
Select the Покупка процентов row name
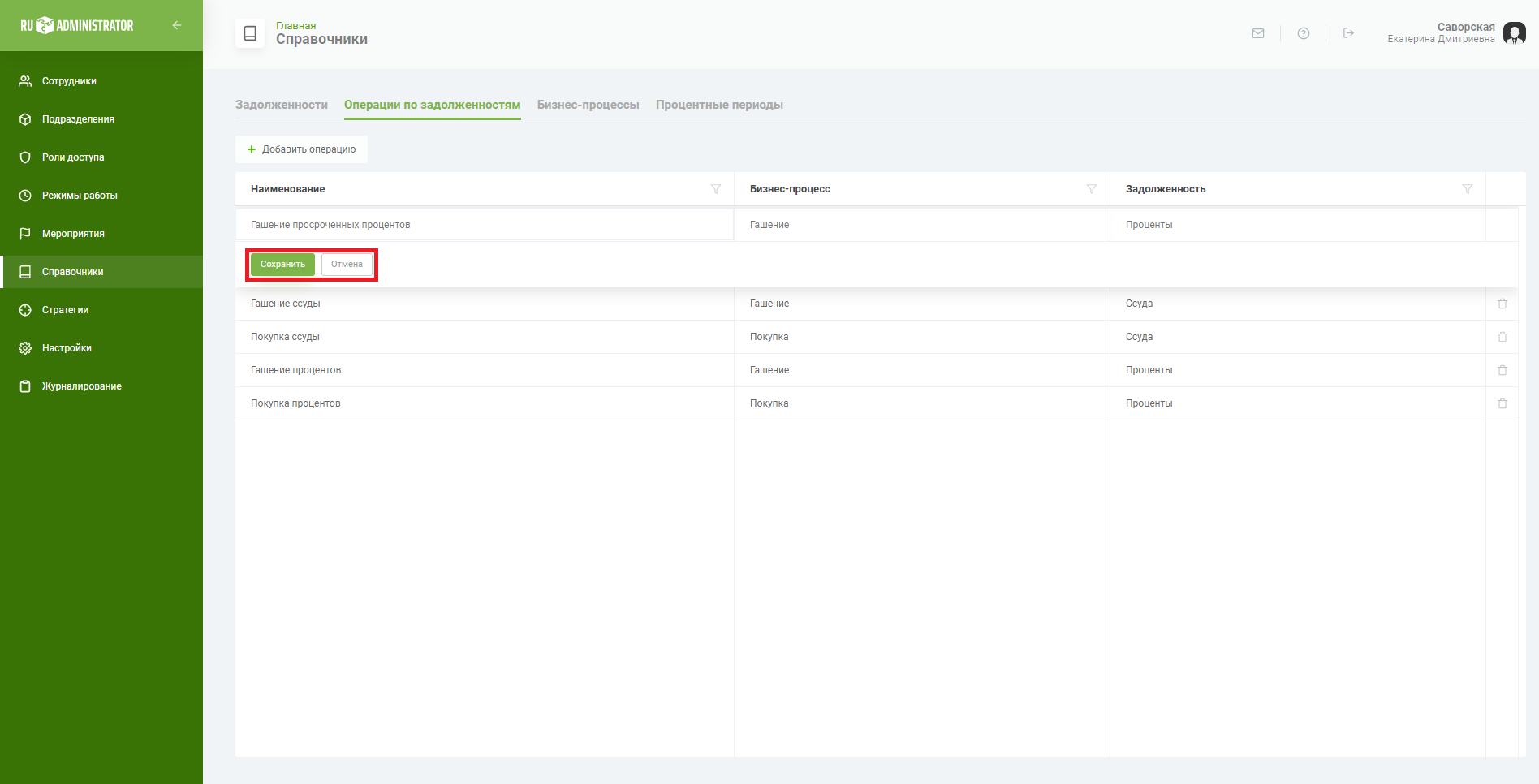295,403
